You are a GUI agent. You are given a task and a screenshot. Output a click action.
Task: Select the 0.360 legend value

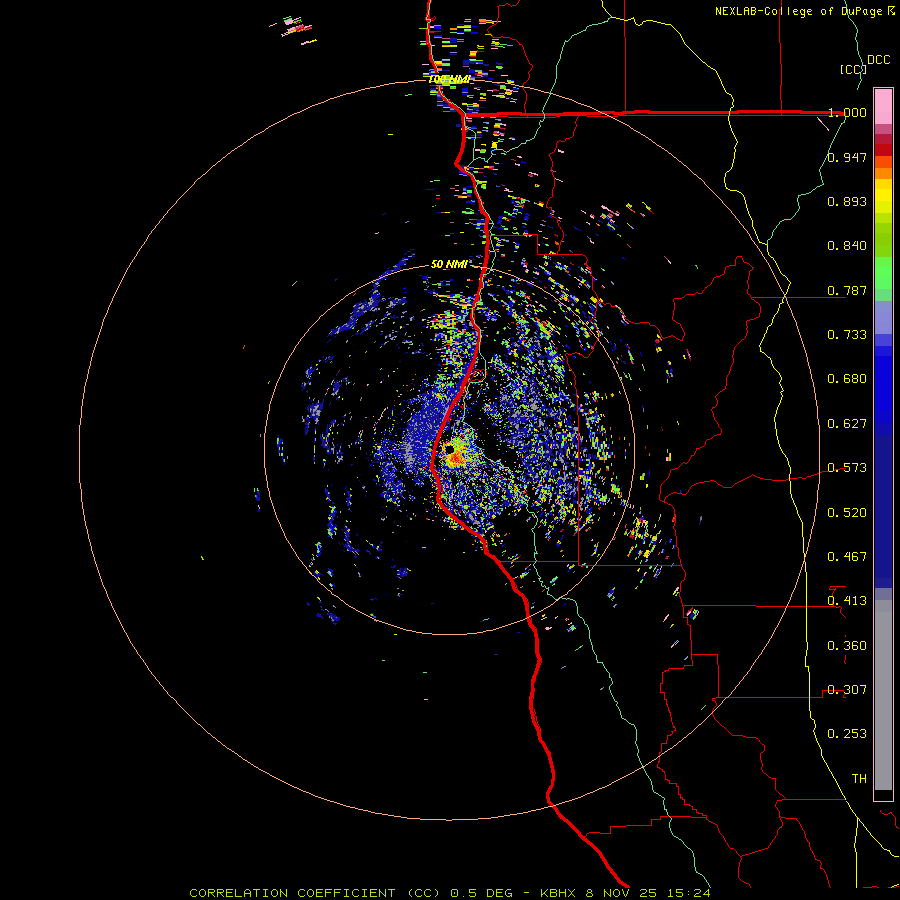tap(847, 646)
